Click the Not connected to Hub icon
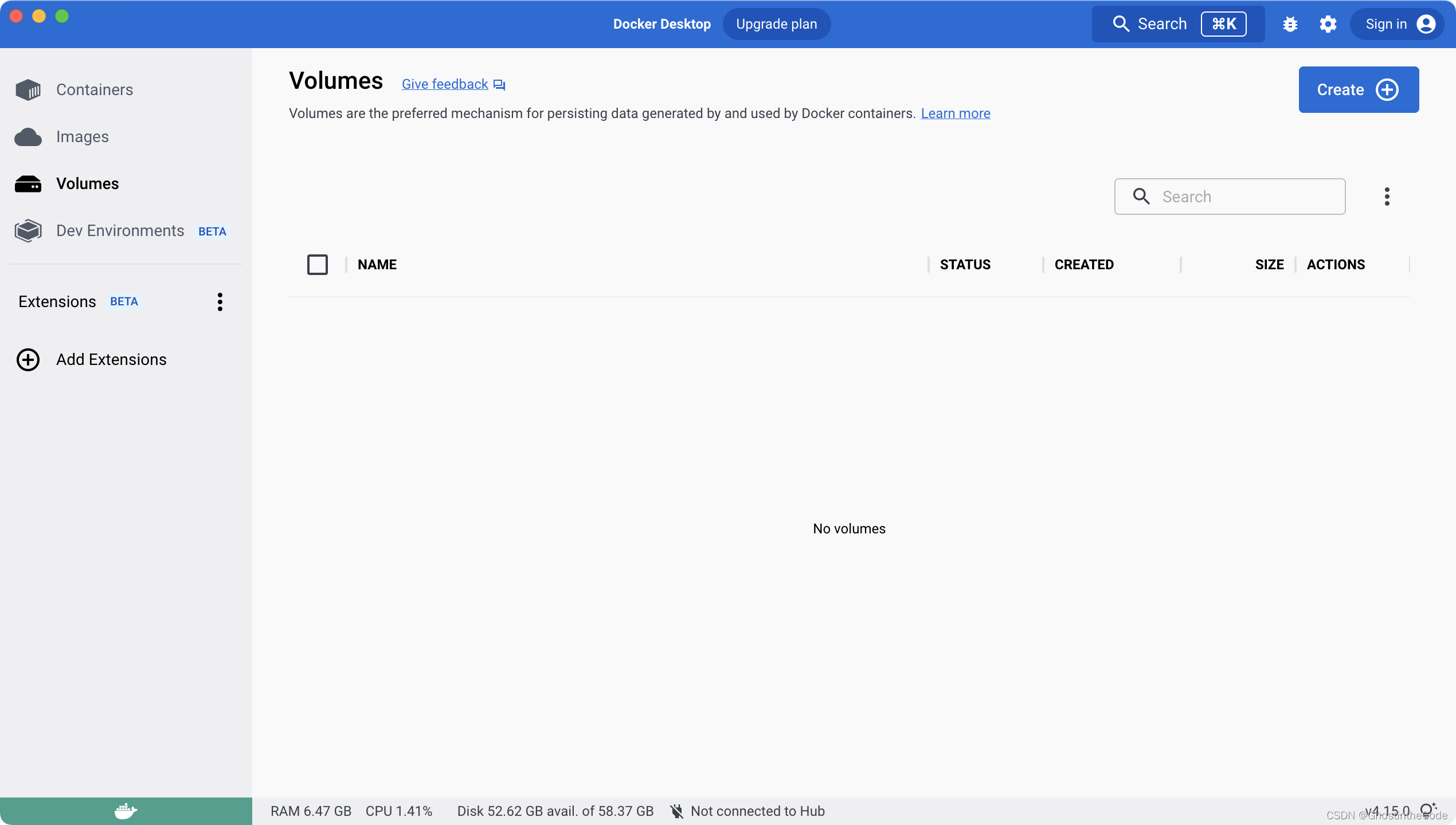This screenshot has height=825, width=1456. pos(677,811)
